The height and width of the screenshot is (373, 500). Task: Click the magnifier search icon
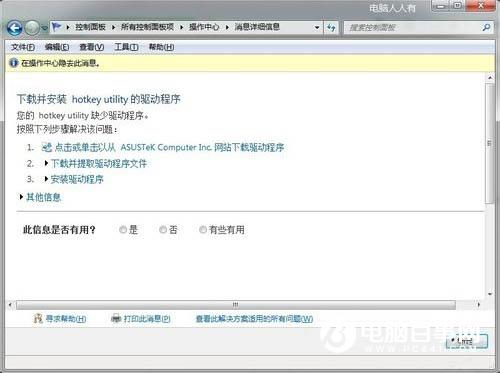click(486, 28)
